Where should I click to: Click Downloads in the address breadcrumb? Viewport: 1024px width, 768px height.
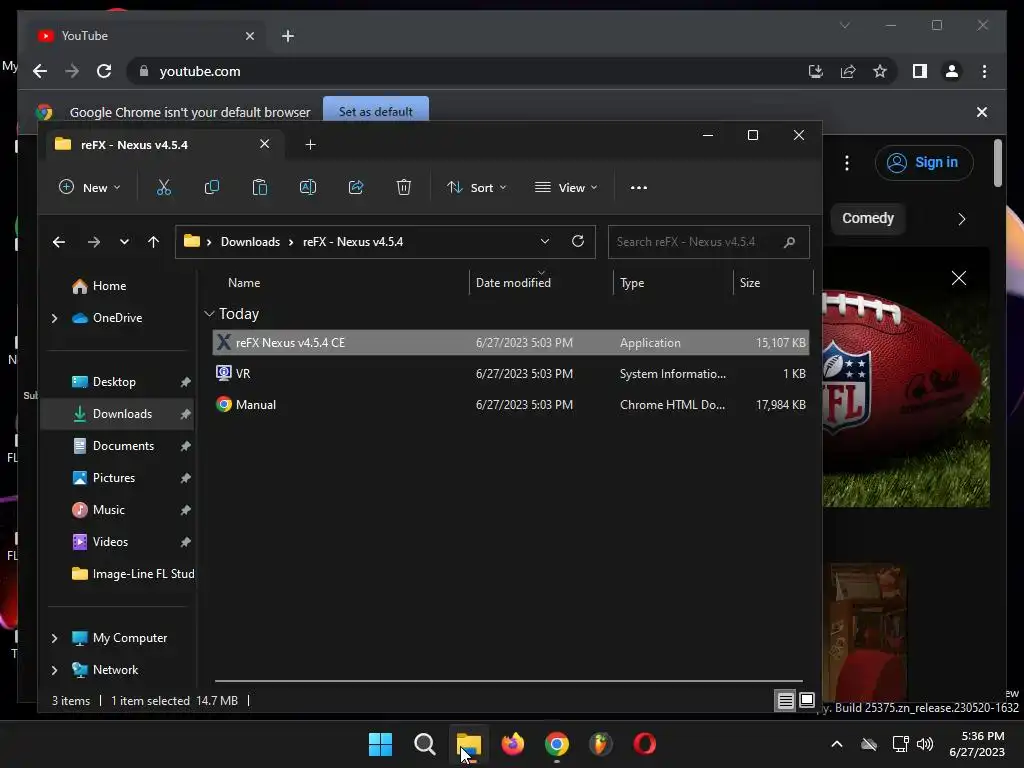[250, 242]
